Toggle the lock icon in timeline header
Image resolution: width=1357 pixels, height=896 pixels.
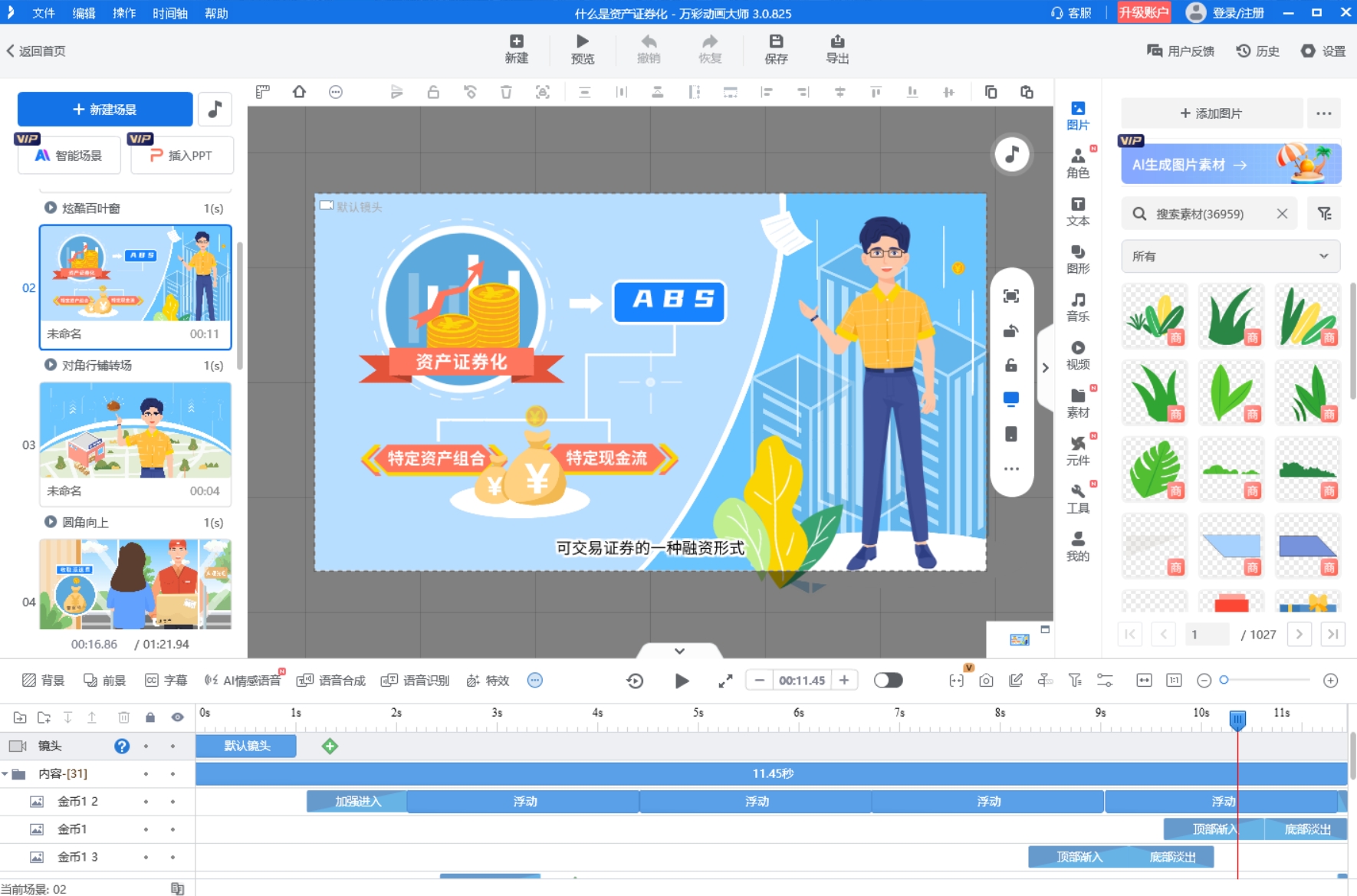(150, 717)
